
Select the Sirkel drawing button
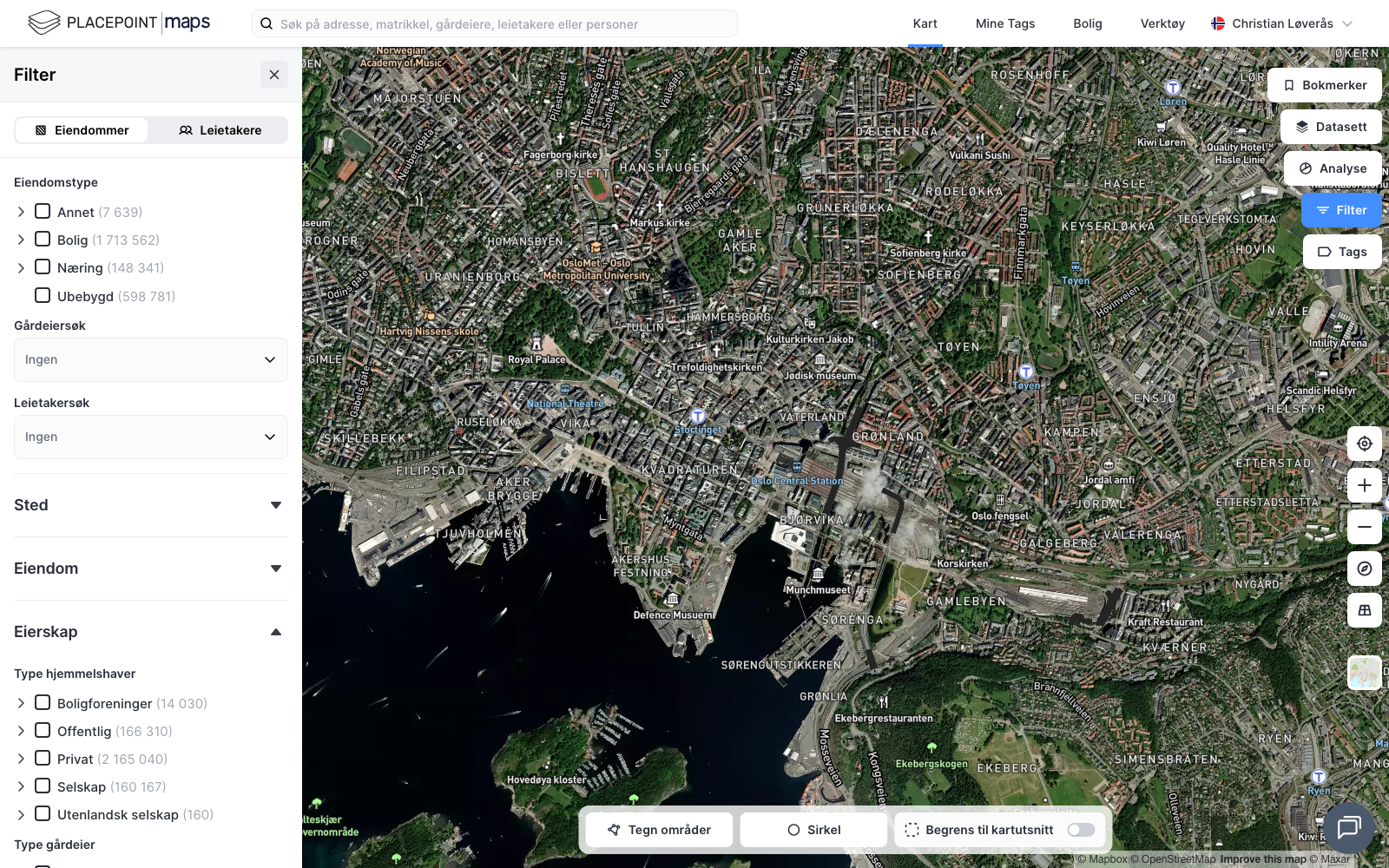click(814, 830)
